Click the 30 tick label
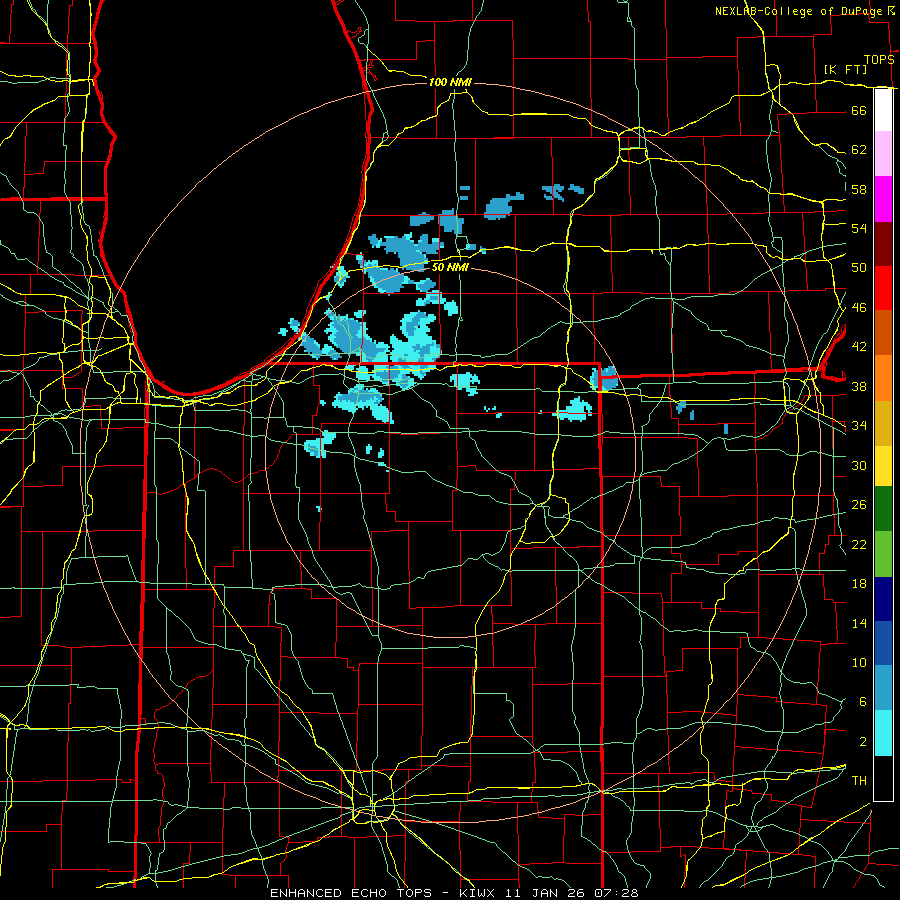 (x=859, y=465)
